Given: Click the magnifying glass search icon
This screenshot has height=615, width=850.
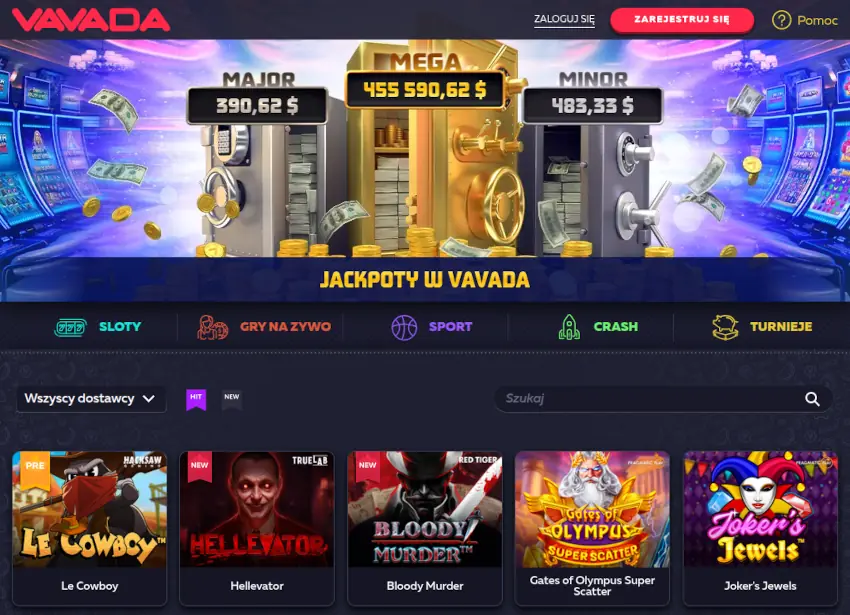Looking at the screenshot, I should click(812, 399).
